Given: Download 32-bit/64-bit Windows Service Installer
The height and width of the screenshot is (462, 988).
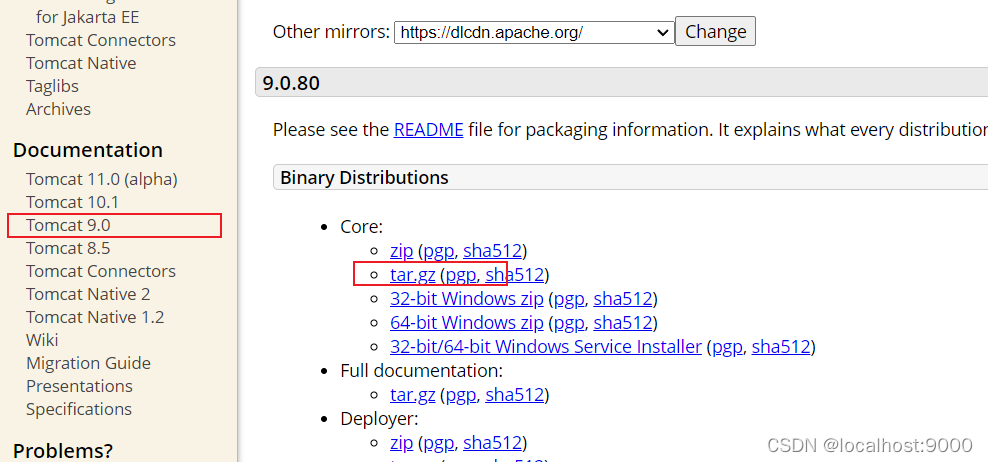Looking at the screenshot, I should tap(546, 347).
